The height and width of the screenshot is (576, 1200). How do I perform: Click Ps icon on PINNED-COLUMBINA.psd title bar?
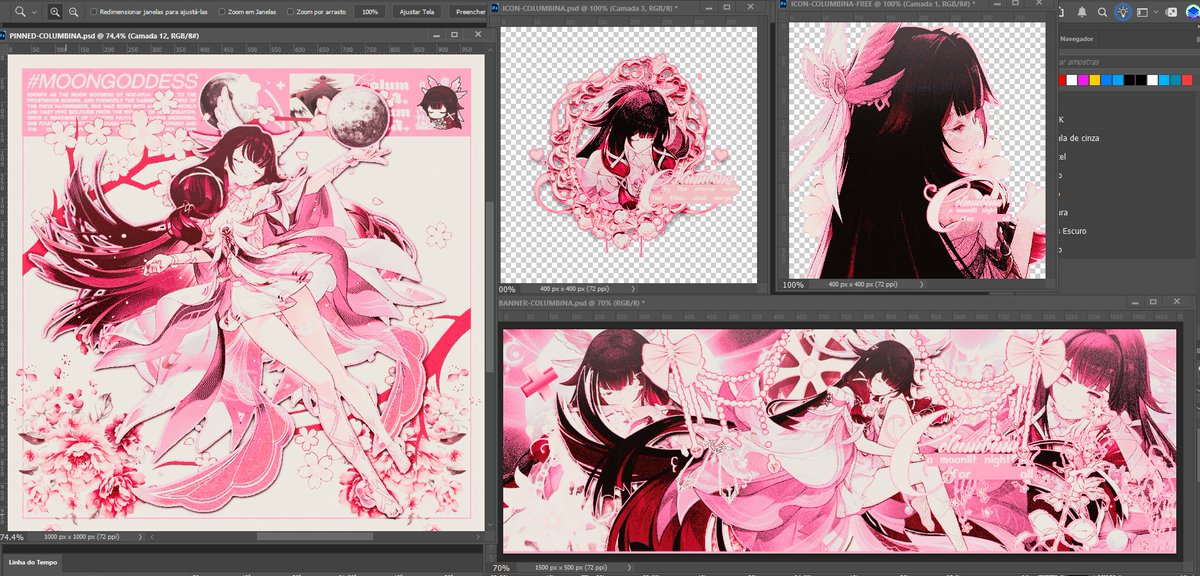coord(3,34)
